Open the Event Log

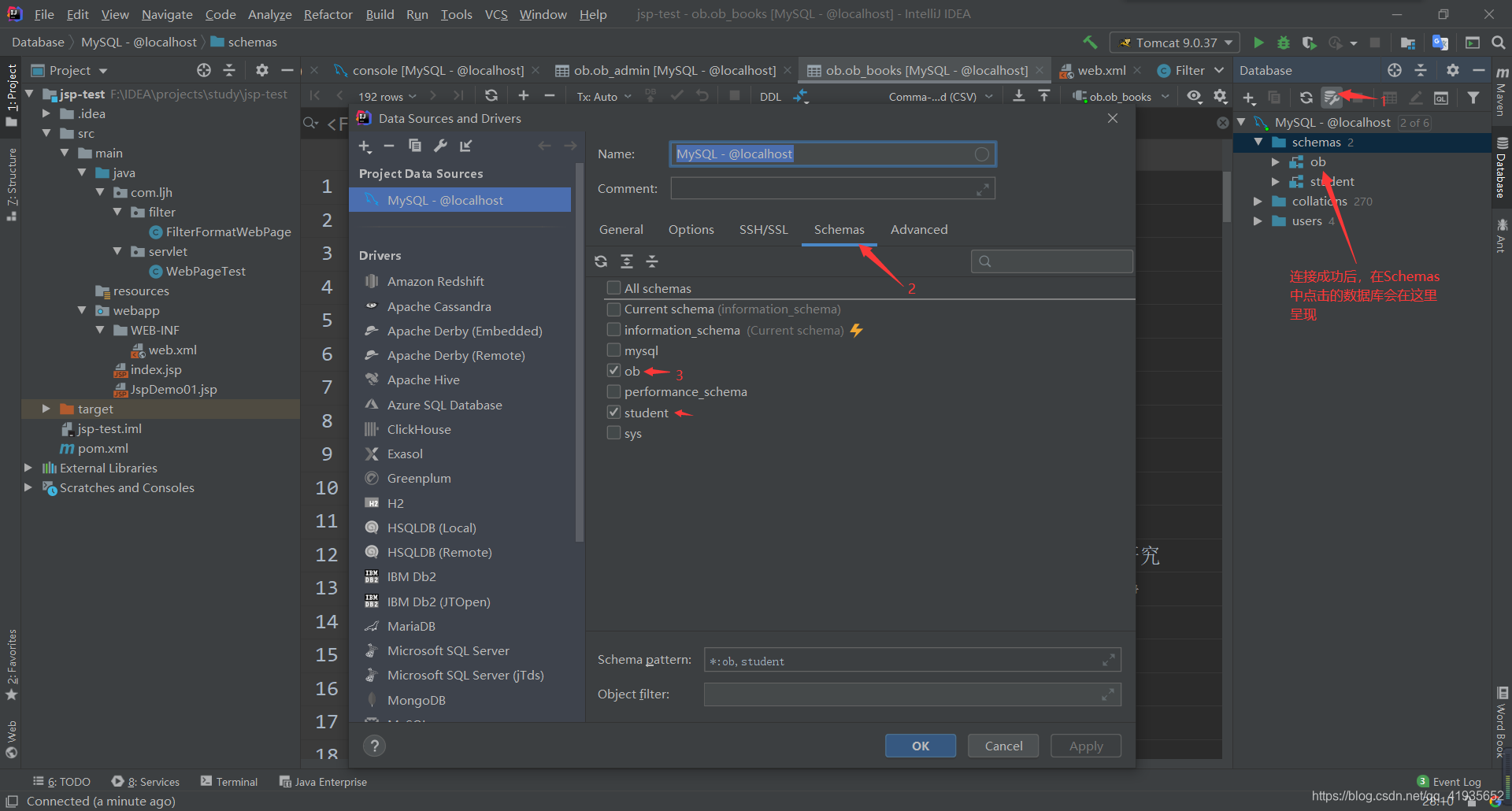click(1449, 782)
